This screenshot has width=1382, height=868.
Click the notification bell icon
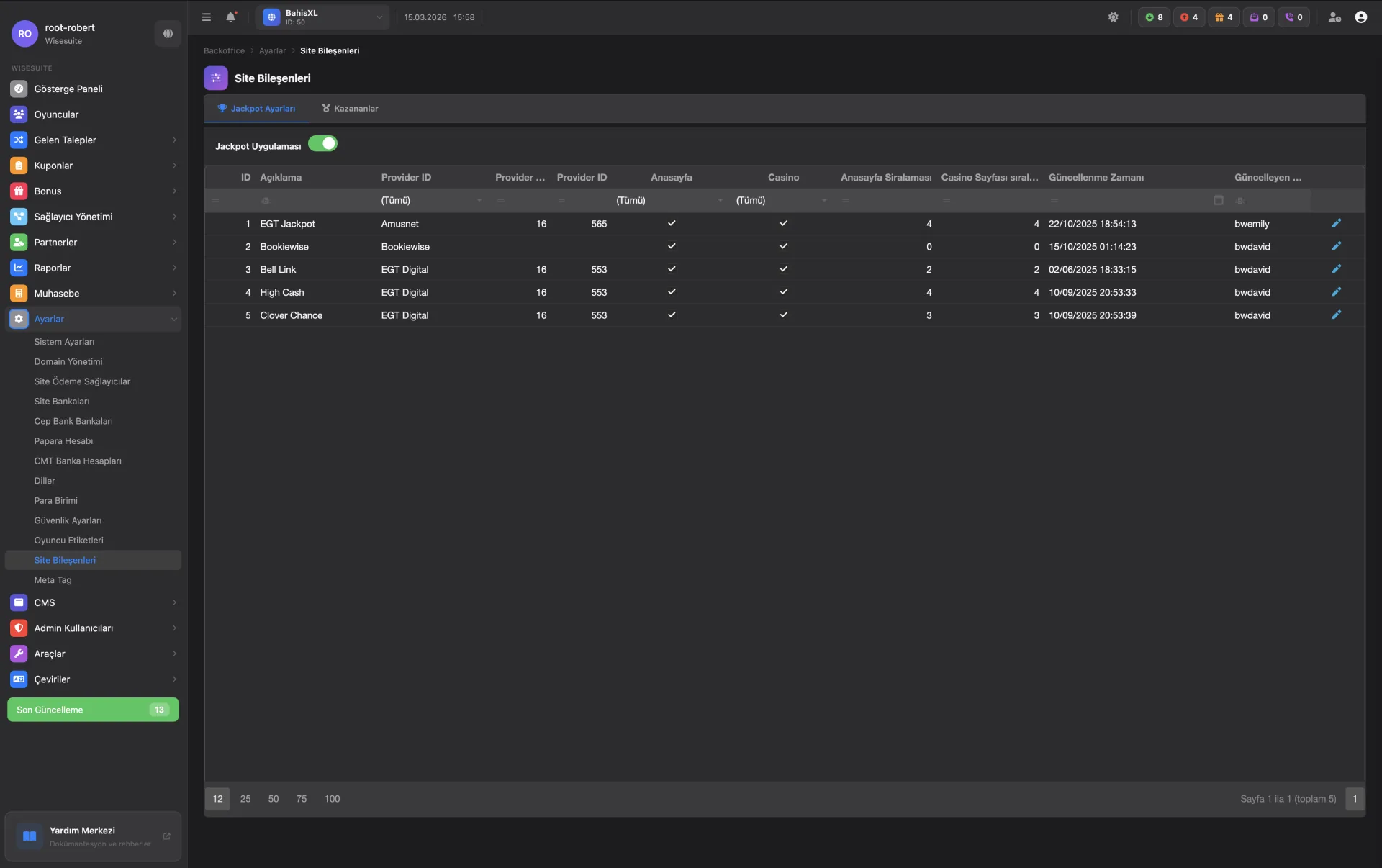[230, 17]
